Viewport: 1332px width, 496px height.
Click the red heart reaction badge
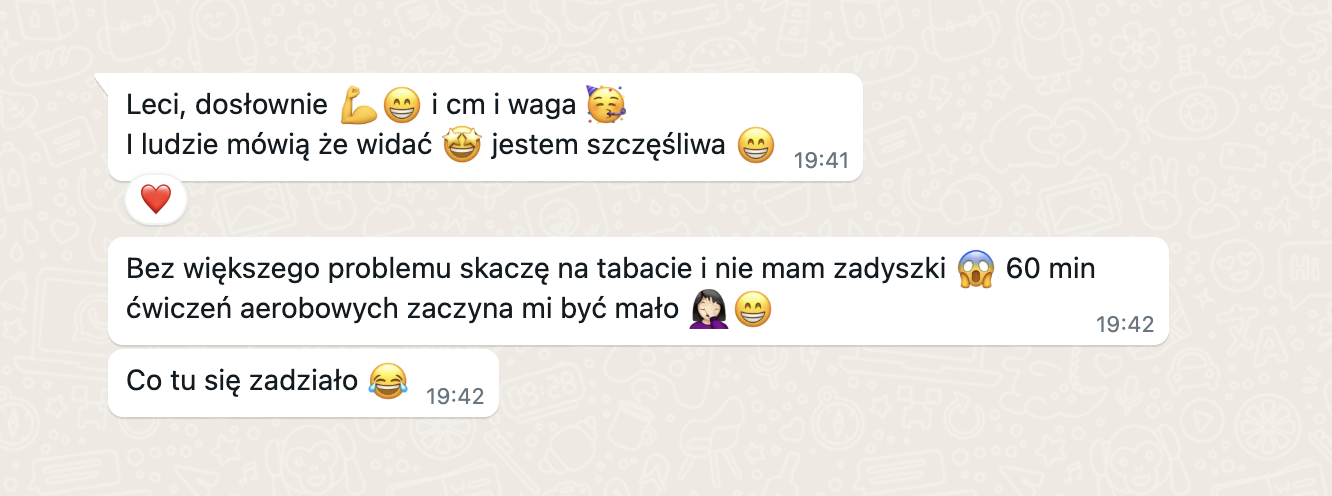156,200
